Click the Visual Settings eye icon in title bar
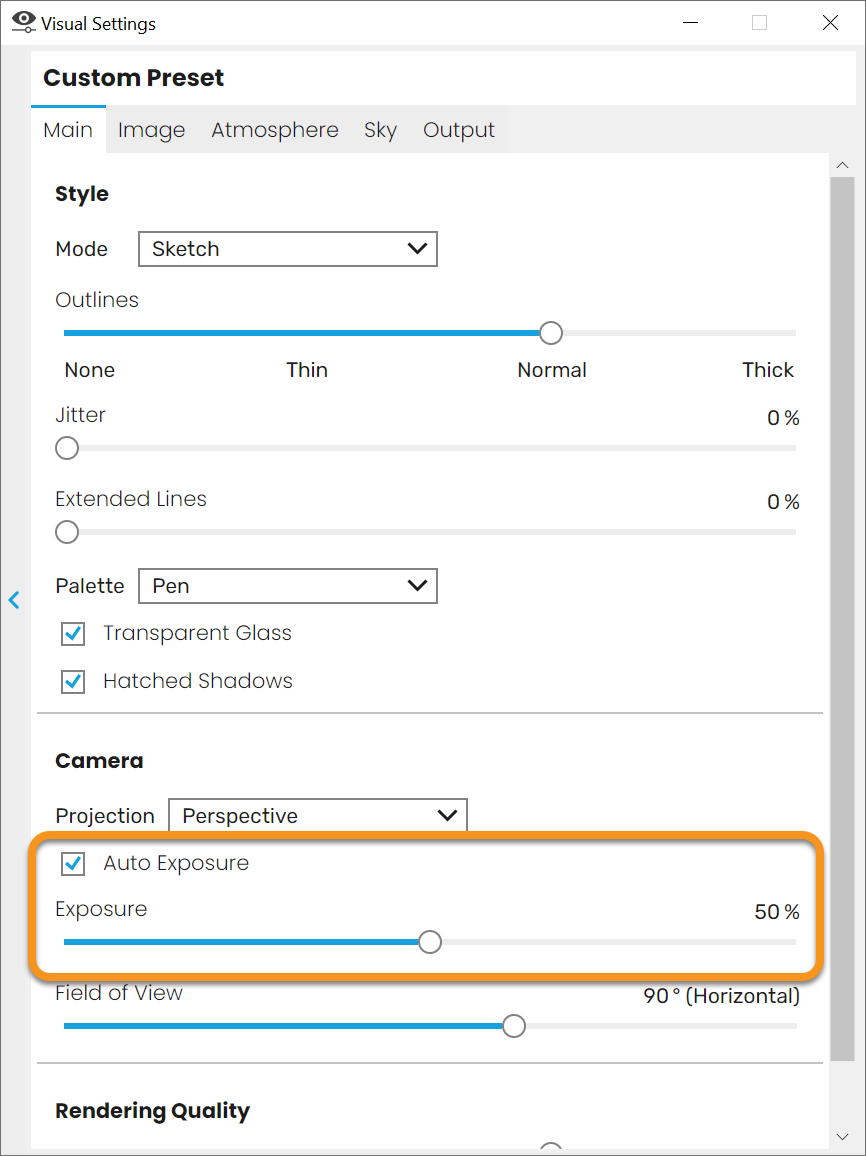This screenshot has width=866, height=1156. [x=24, y=22]
